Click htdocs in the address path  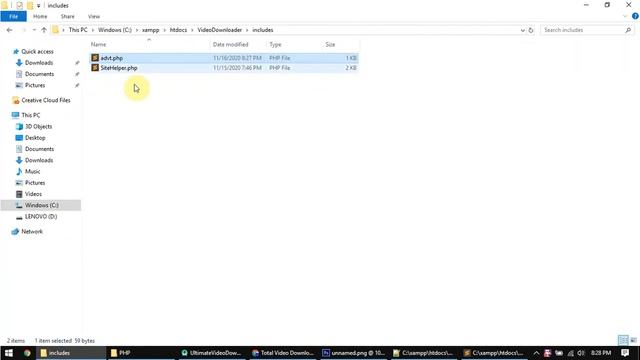(x=178, y=30)
